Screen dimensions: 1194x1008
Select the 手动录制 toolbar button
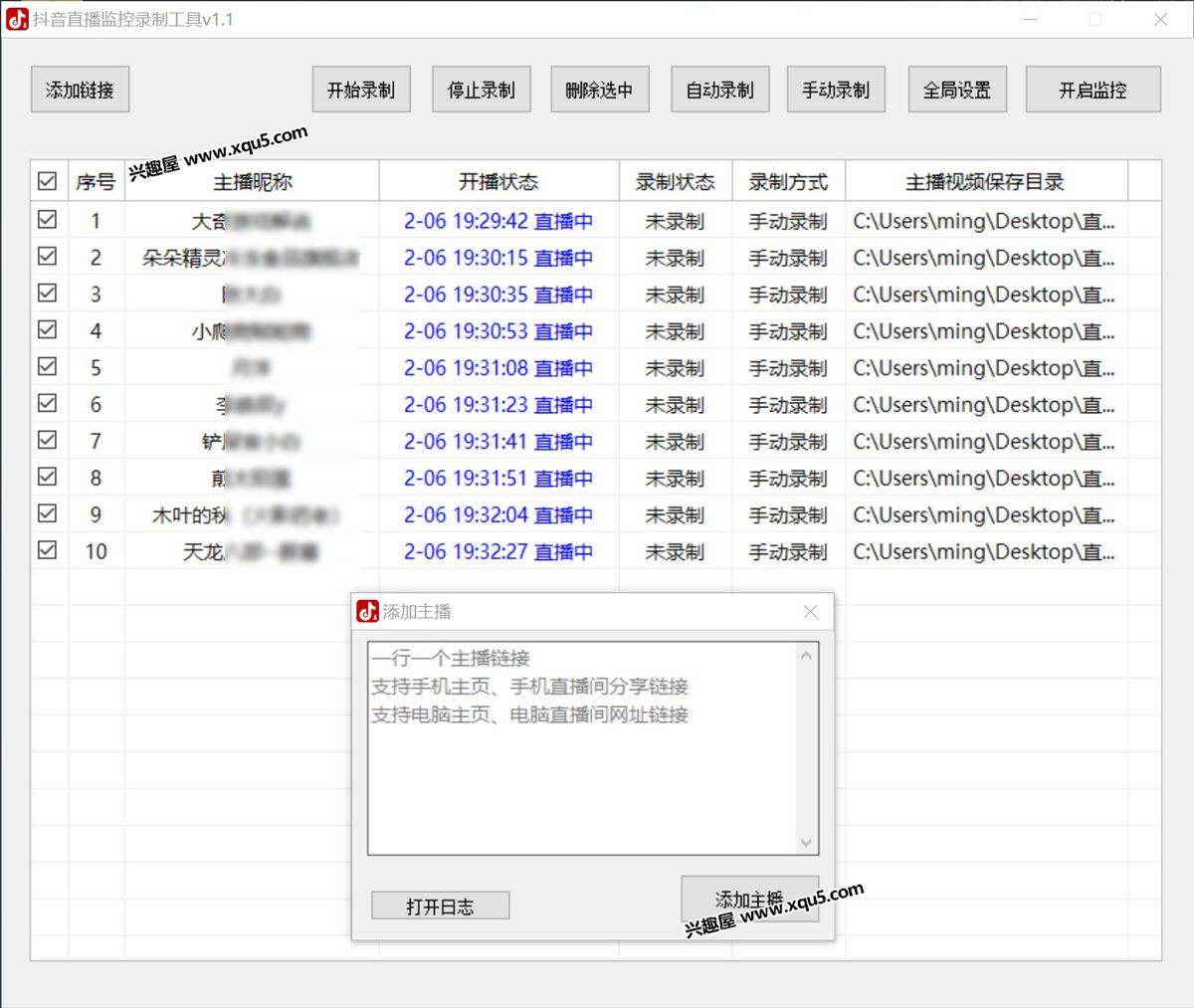tap(836, 90)
